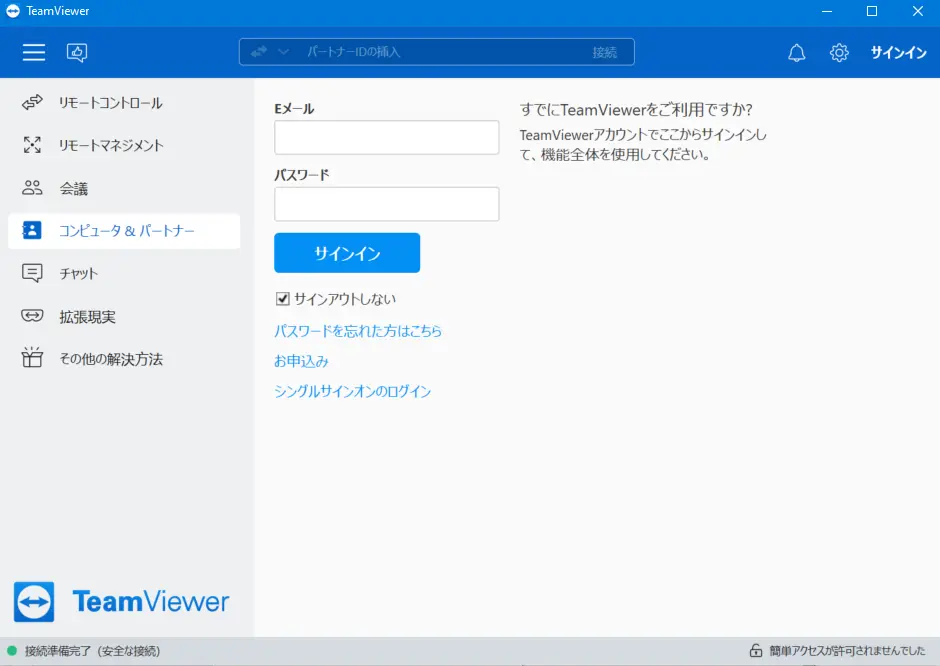Click the easy access padlock icon
This screenshot has height=666, width=940.
[x=755, y=650]
